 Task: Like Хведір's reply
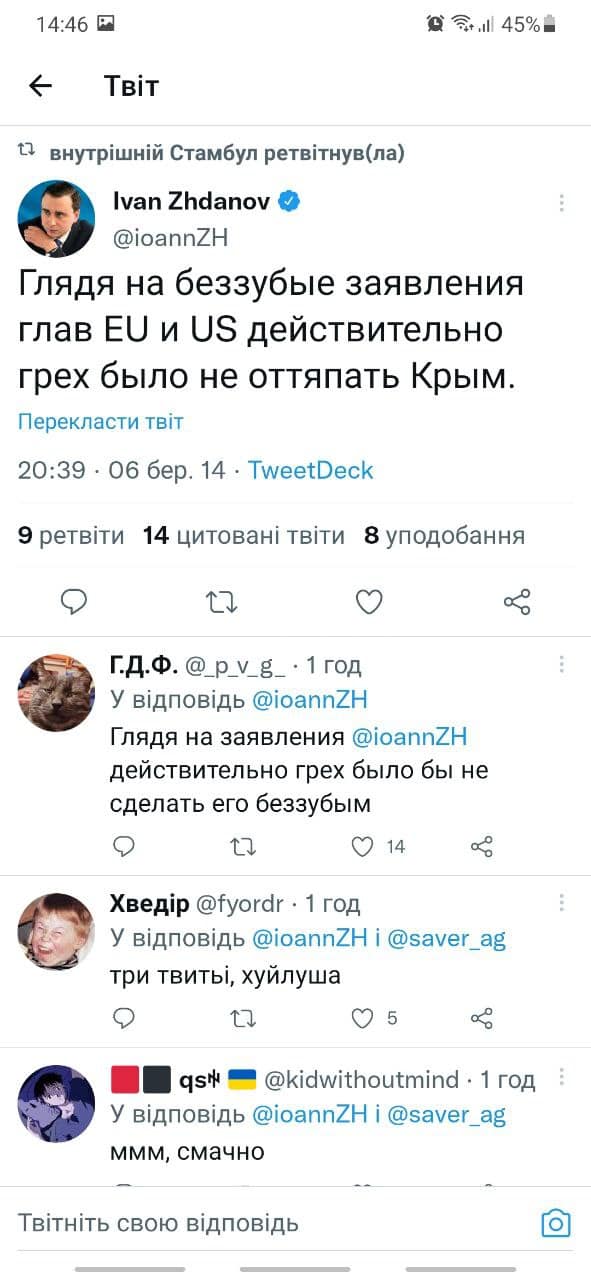[364, 1018]
